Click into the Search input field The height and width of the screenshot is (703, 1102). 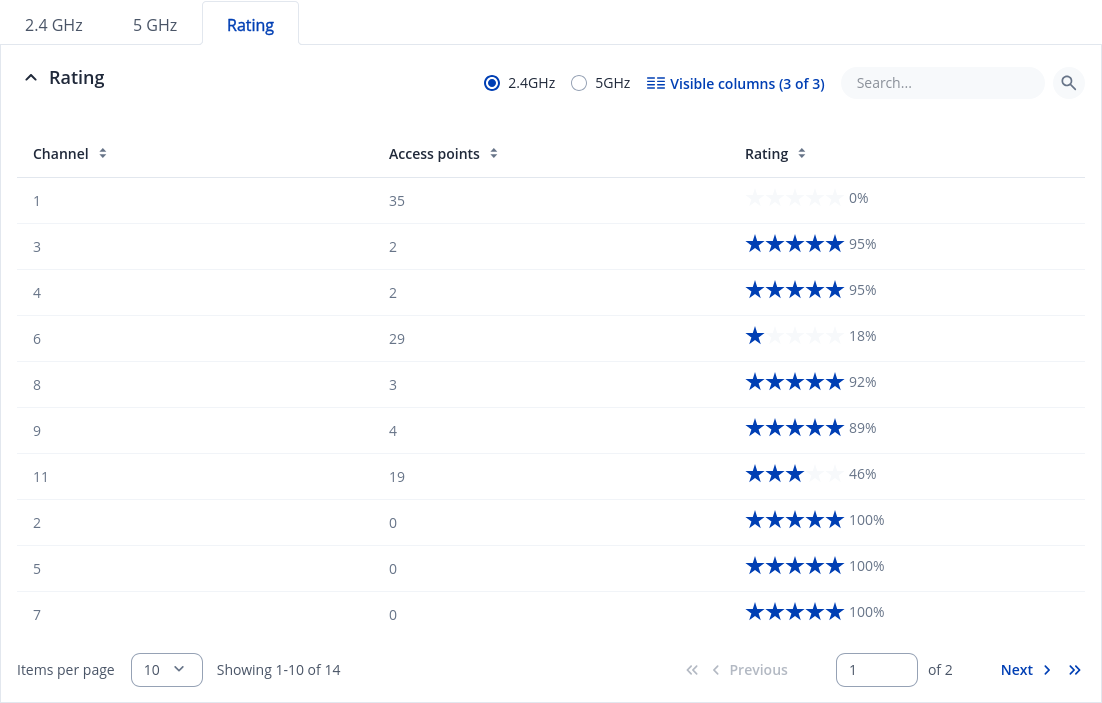point(942,83)
